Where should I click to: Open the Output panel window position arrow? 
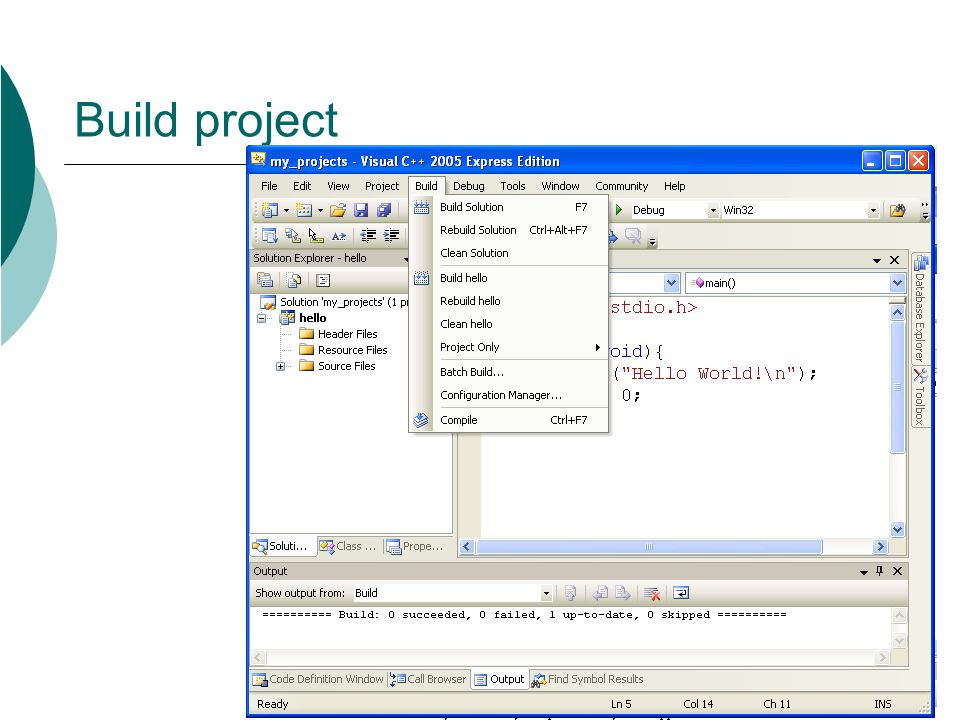863,571
